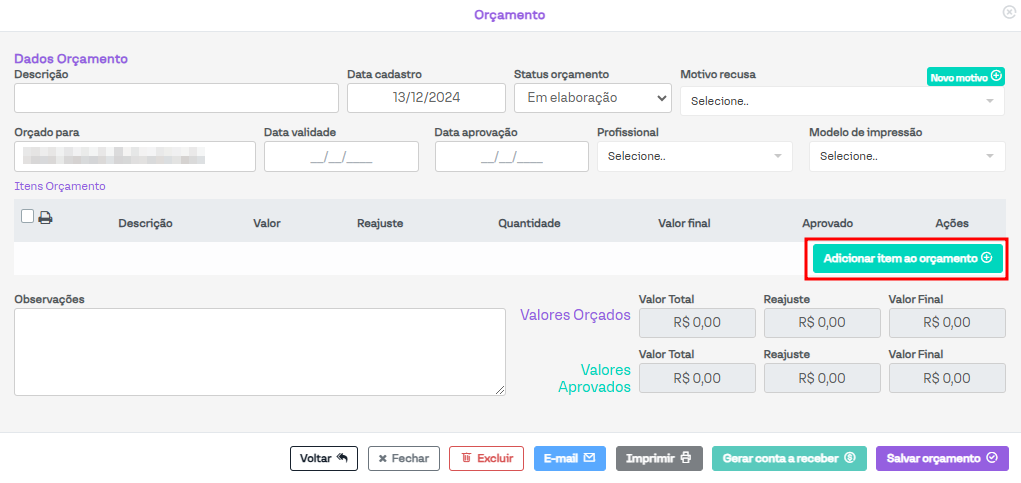Click the printer icon in items table header
Viewport: 1021px width, 483px height.
click(x=45, y=217)
